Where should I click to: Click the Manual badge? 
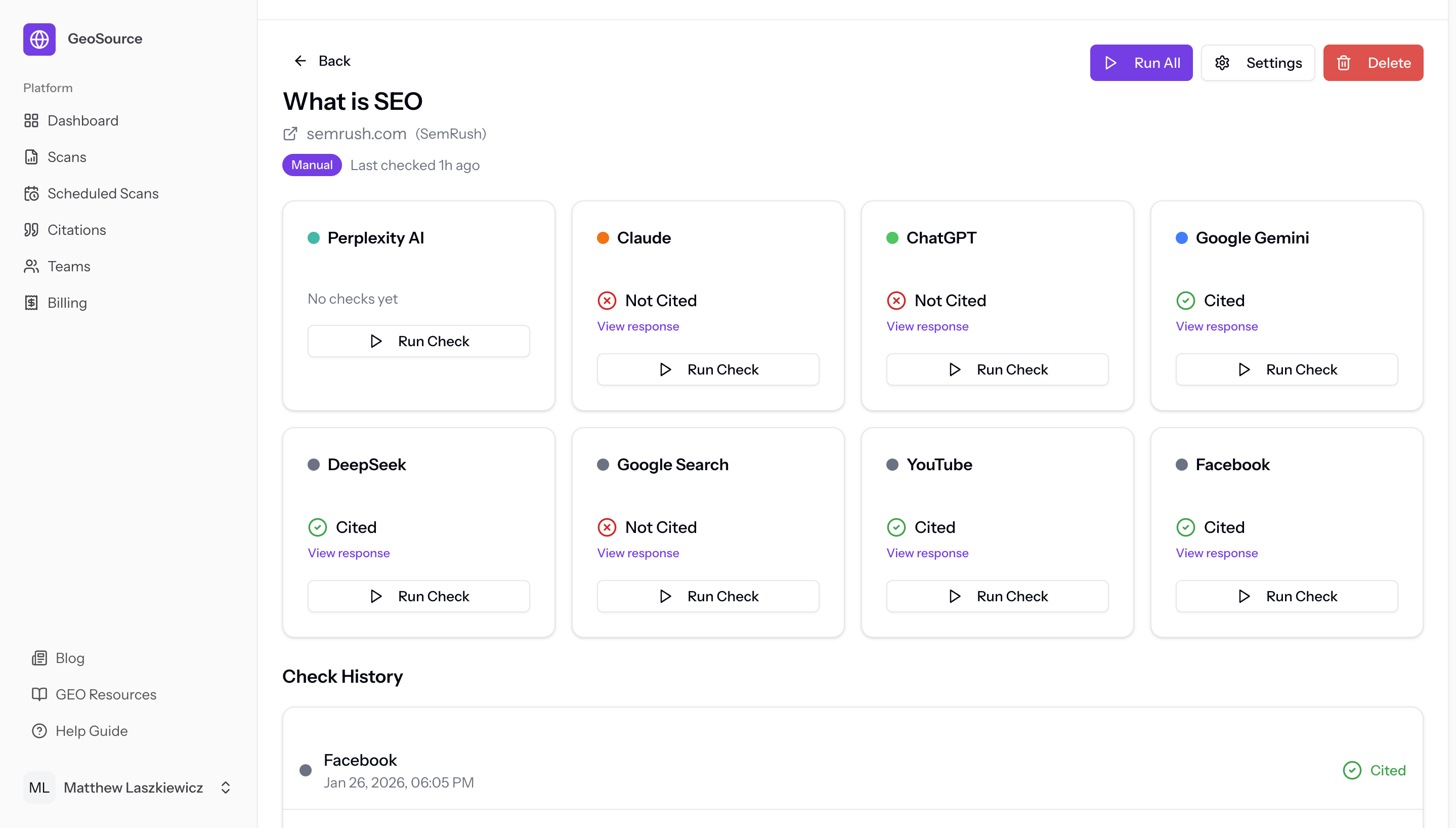312,165
